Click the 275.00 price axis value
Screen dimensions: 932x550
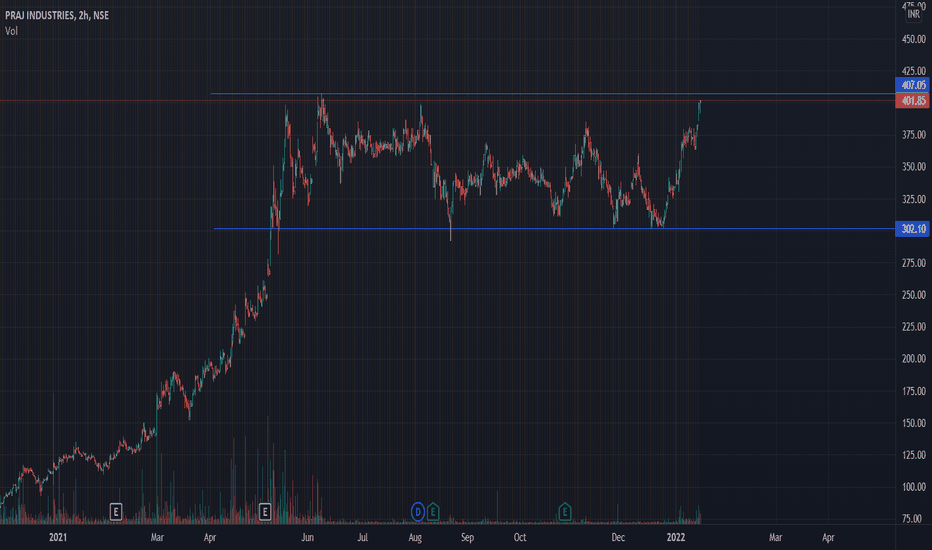pos(914,263)
